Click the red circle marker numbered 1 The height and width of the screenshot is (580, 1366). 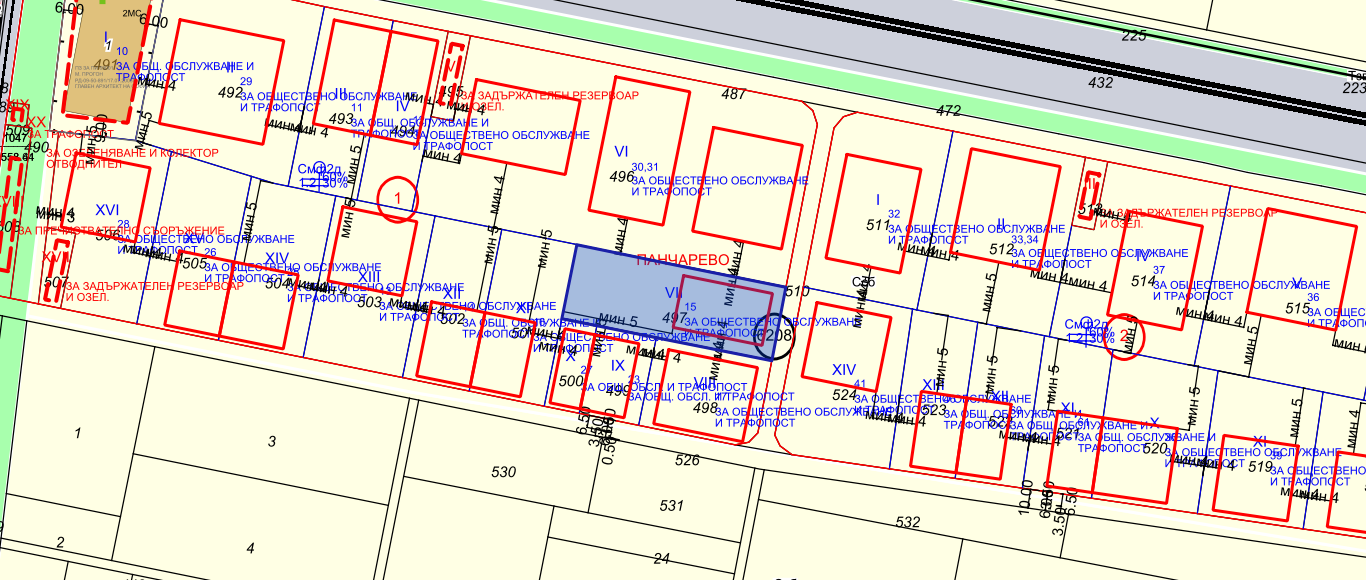(398, 199)
